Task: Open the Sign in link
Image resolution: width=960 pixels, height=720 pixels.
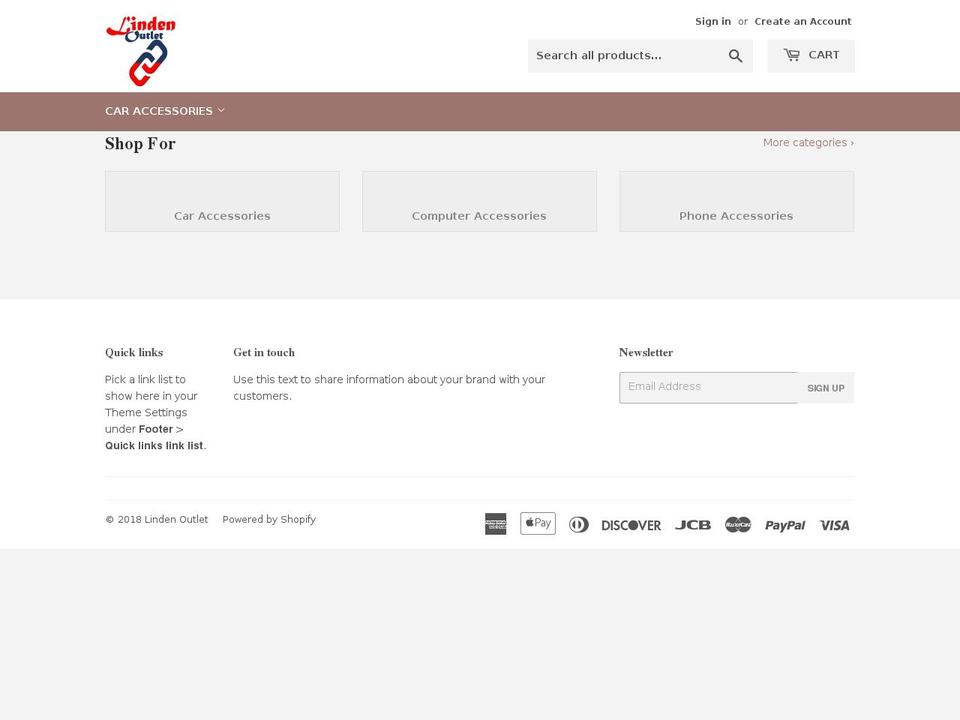Action: coord(713,21)
